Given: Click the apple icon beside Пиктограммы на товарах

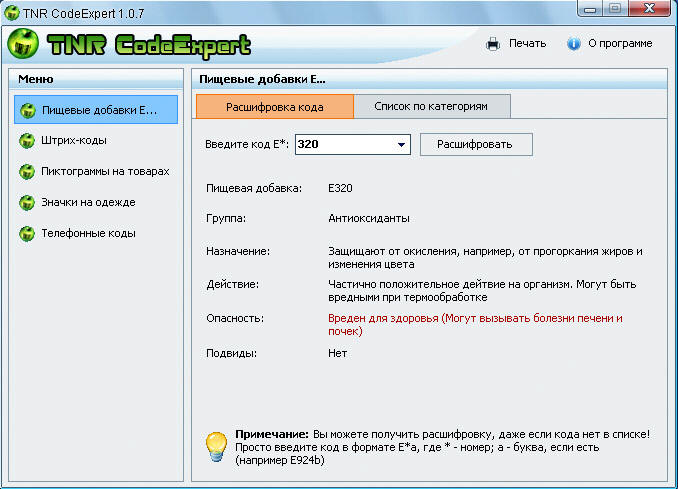Looking at the screenshot, I should 27,172.
